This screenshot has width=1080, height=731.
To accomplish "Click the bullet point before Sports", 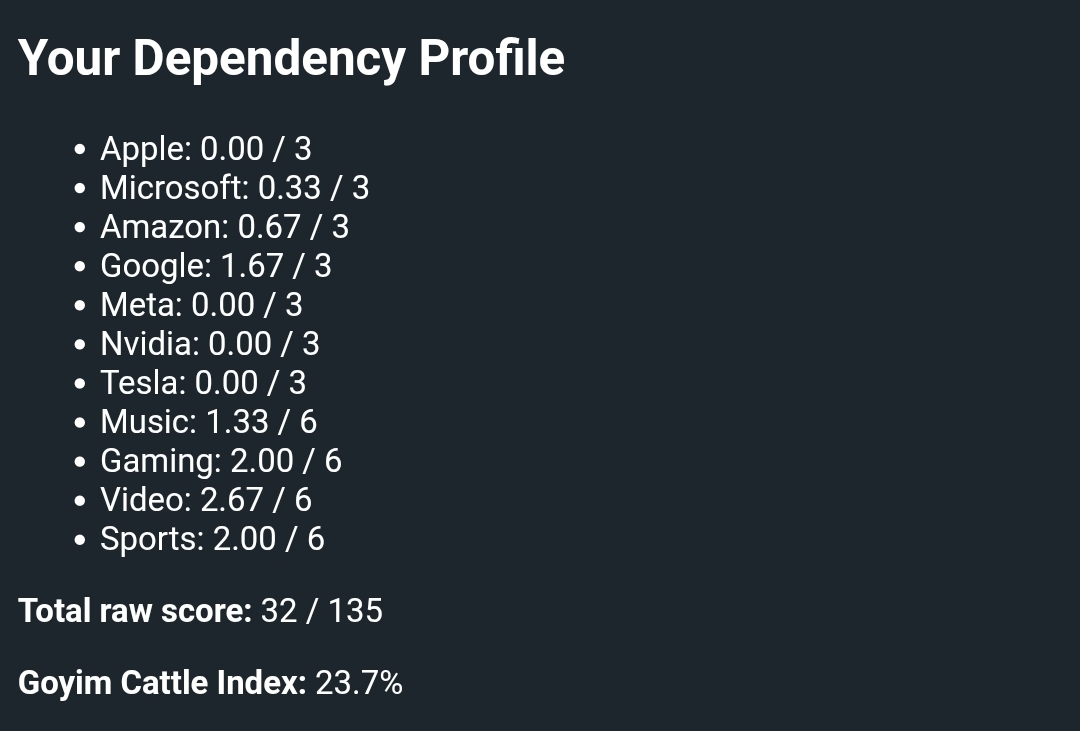I will (x=80, y=540).
